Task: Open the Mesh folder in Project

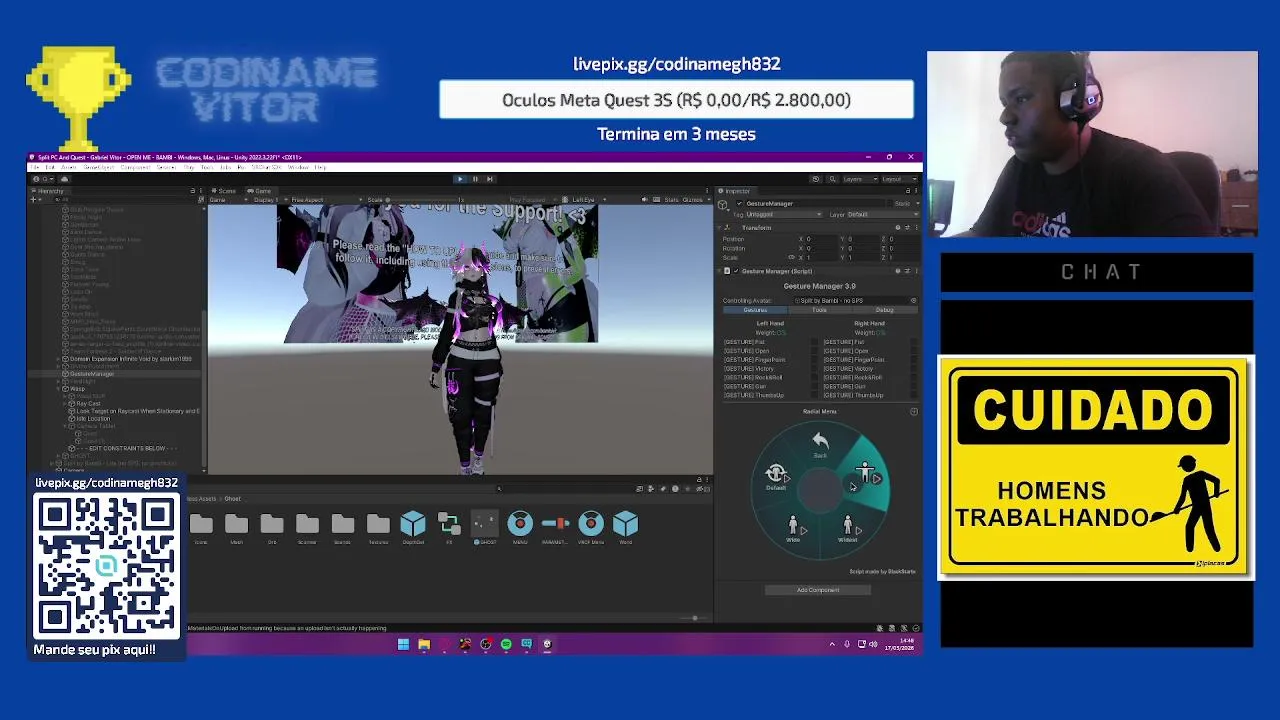Action: click(236, 527)
